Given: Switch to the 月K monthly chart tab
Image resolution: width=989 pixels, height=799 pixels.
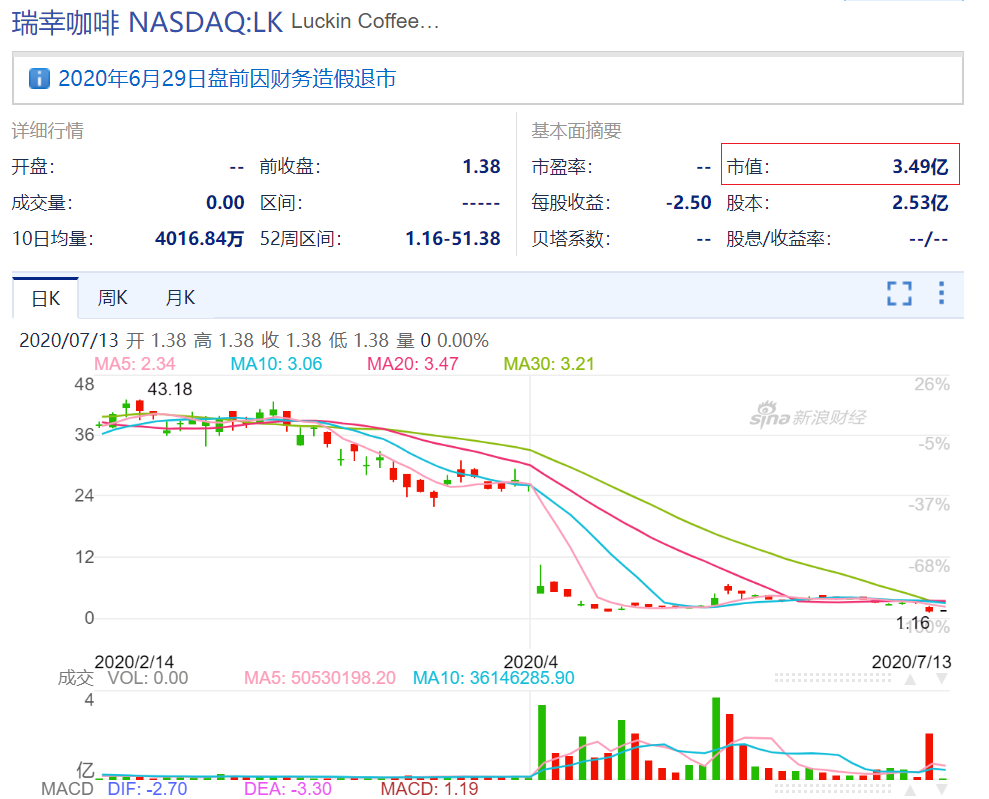Looking at the screenshot, I should click(180, 298).
